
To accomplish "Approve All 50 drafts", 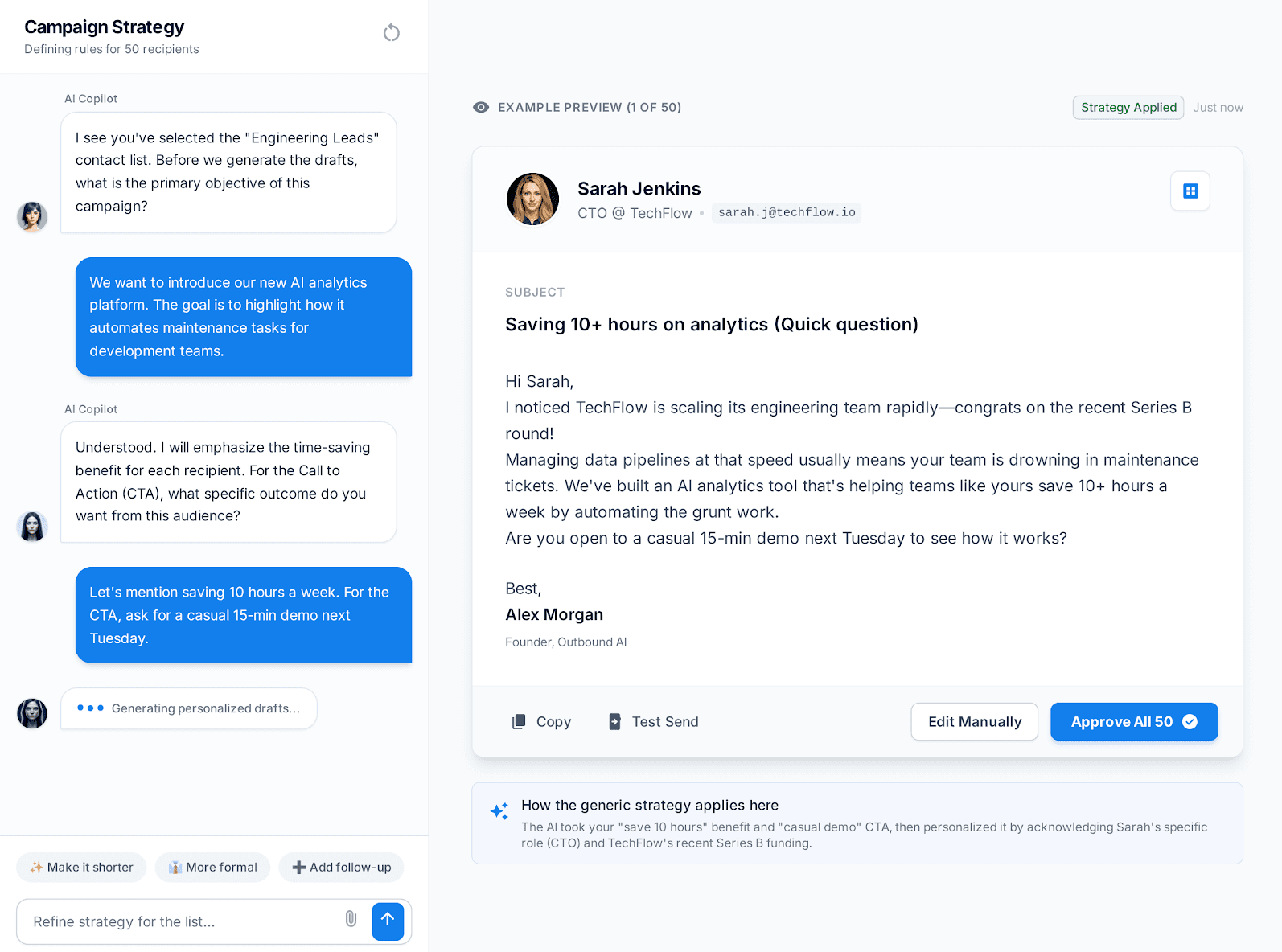I will [1134, 722].
